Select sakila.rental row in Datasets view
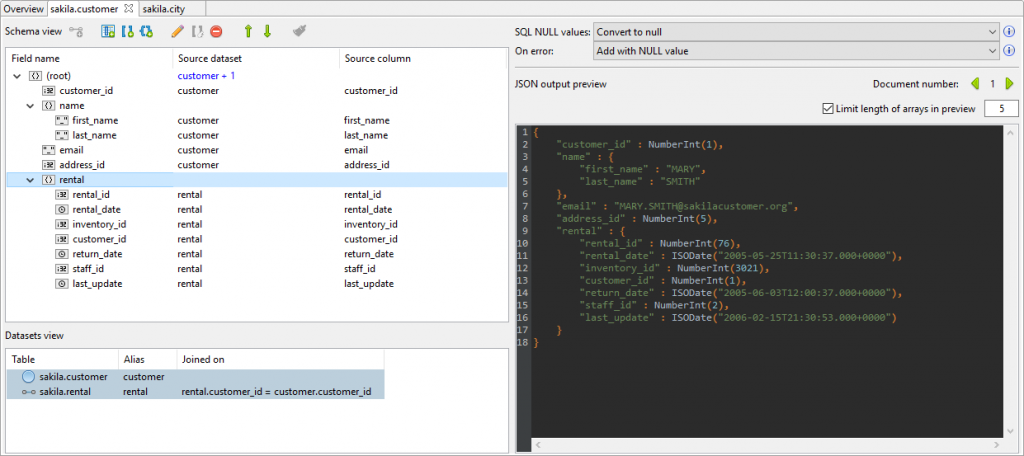 tap(195, 392)
